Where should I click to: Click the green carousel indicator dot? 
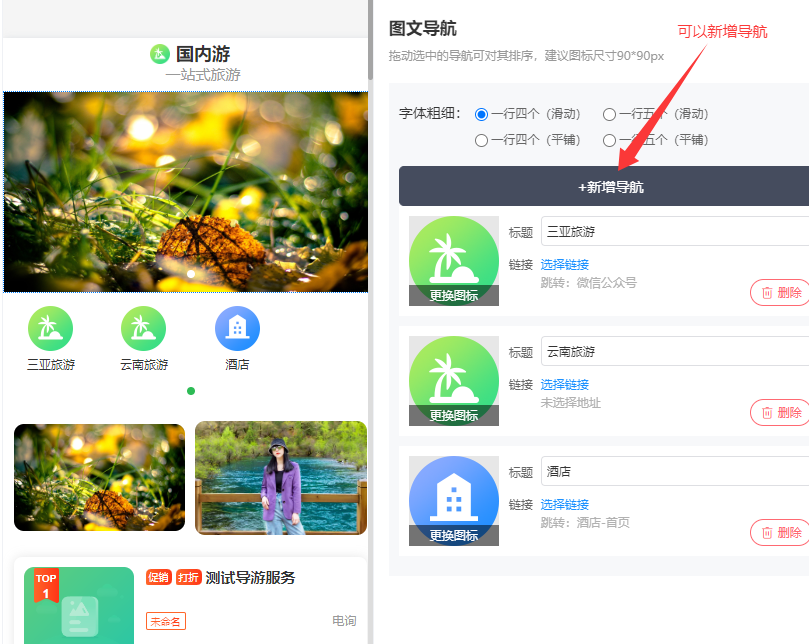(191, 391)
